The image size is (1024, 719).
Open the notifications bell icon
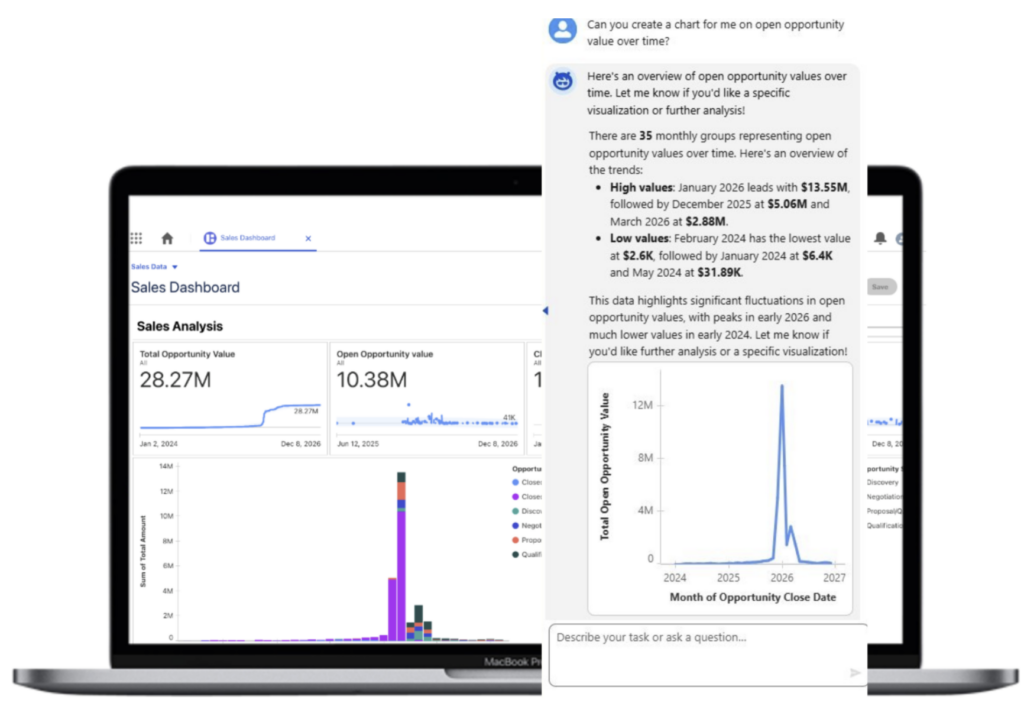pos(880,238)
